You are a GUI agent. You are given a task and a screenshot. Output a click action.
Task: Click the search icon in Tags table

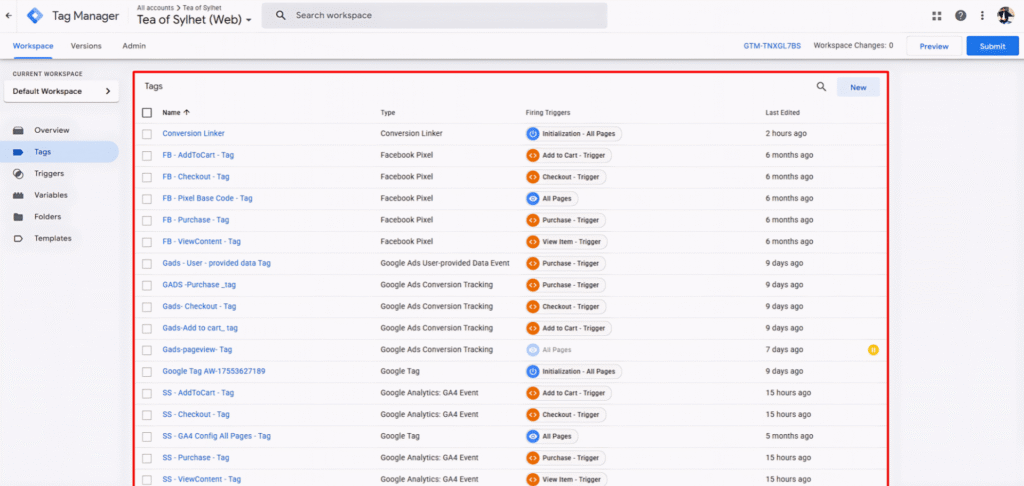click(821, 88)
